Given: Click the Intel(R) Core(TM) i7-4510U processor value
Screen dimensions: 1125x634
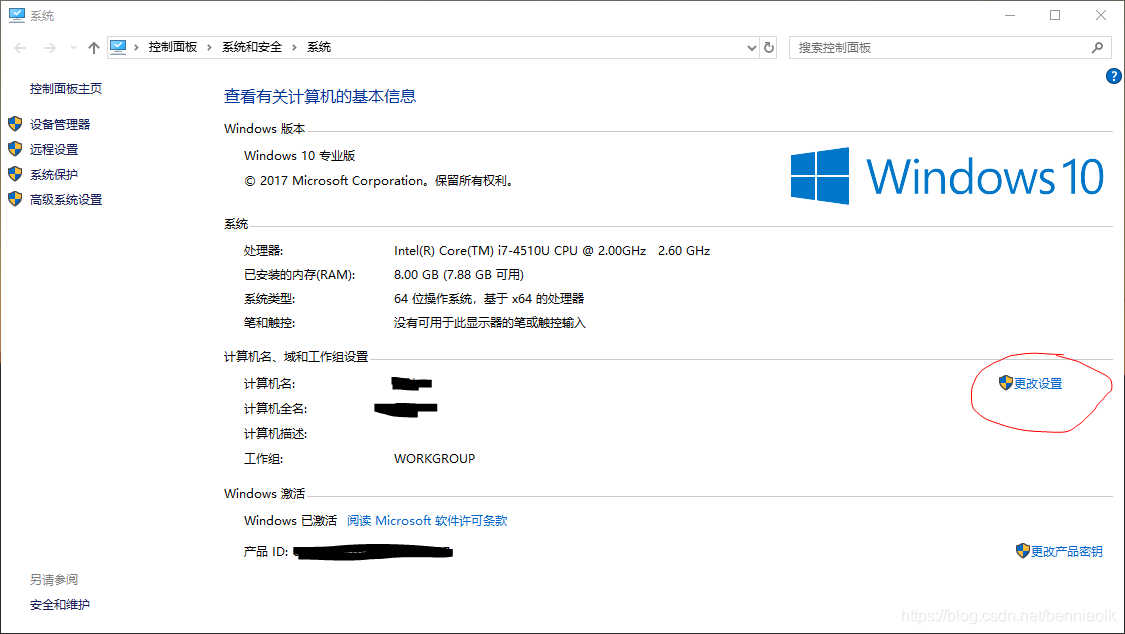Looking at the screenshot, I should [x=552, y=251].
